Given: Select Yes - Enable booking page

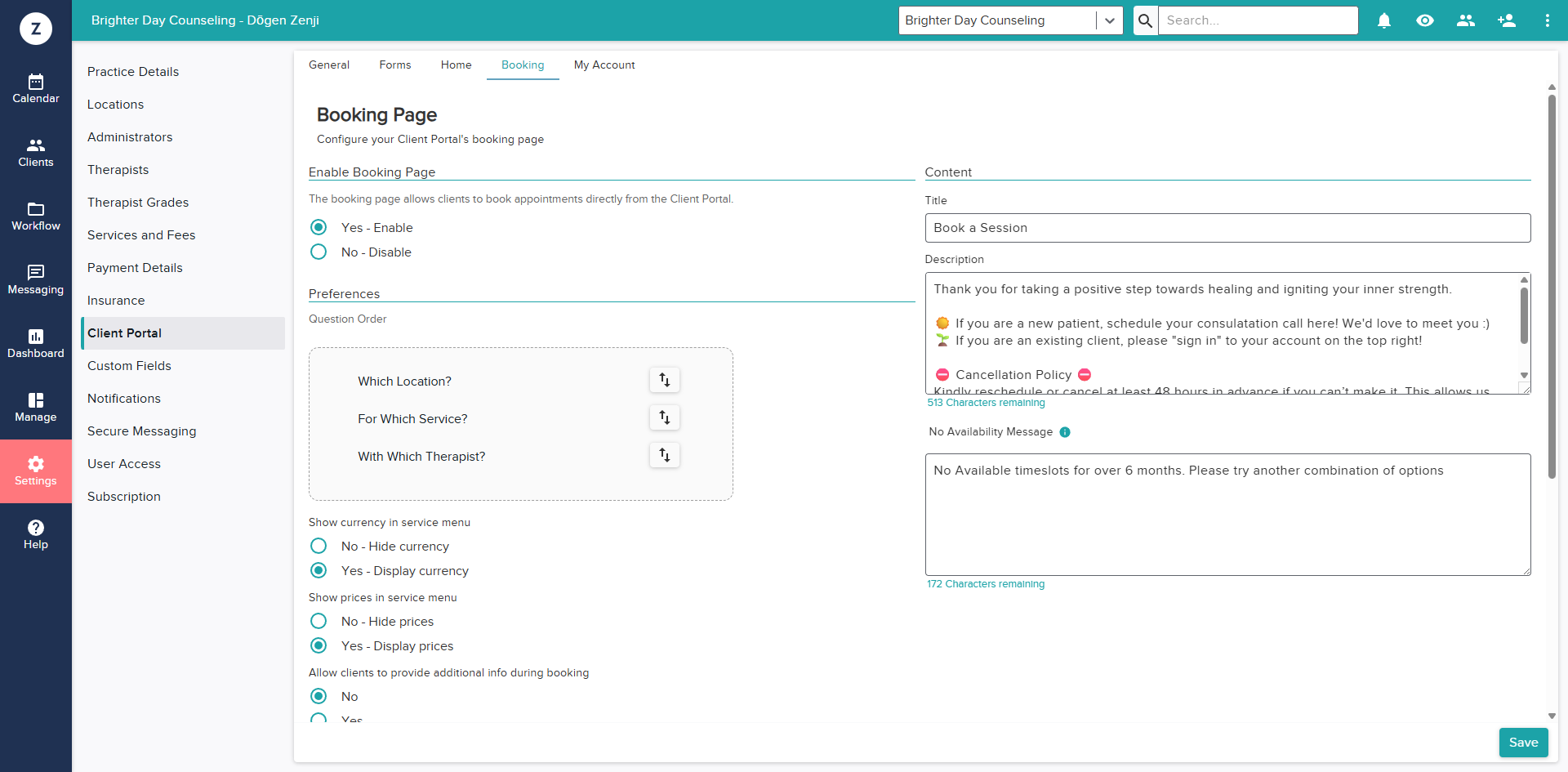Looking at the screenshot, I should coord(318,227).
